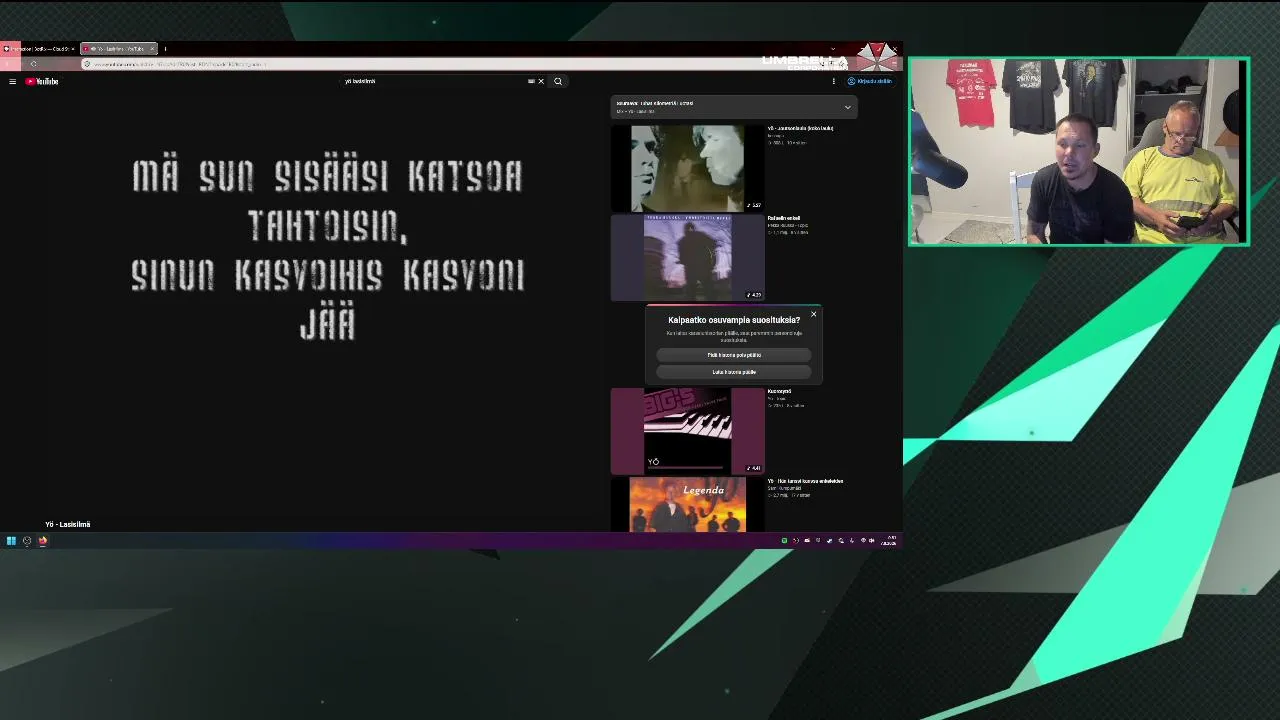
Task: Open a new browser tab
Action: click(166, 48)
